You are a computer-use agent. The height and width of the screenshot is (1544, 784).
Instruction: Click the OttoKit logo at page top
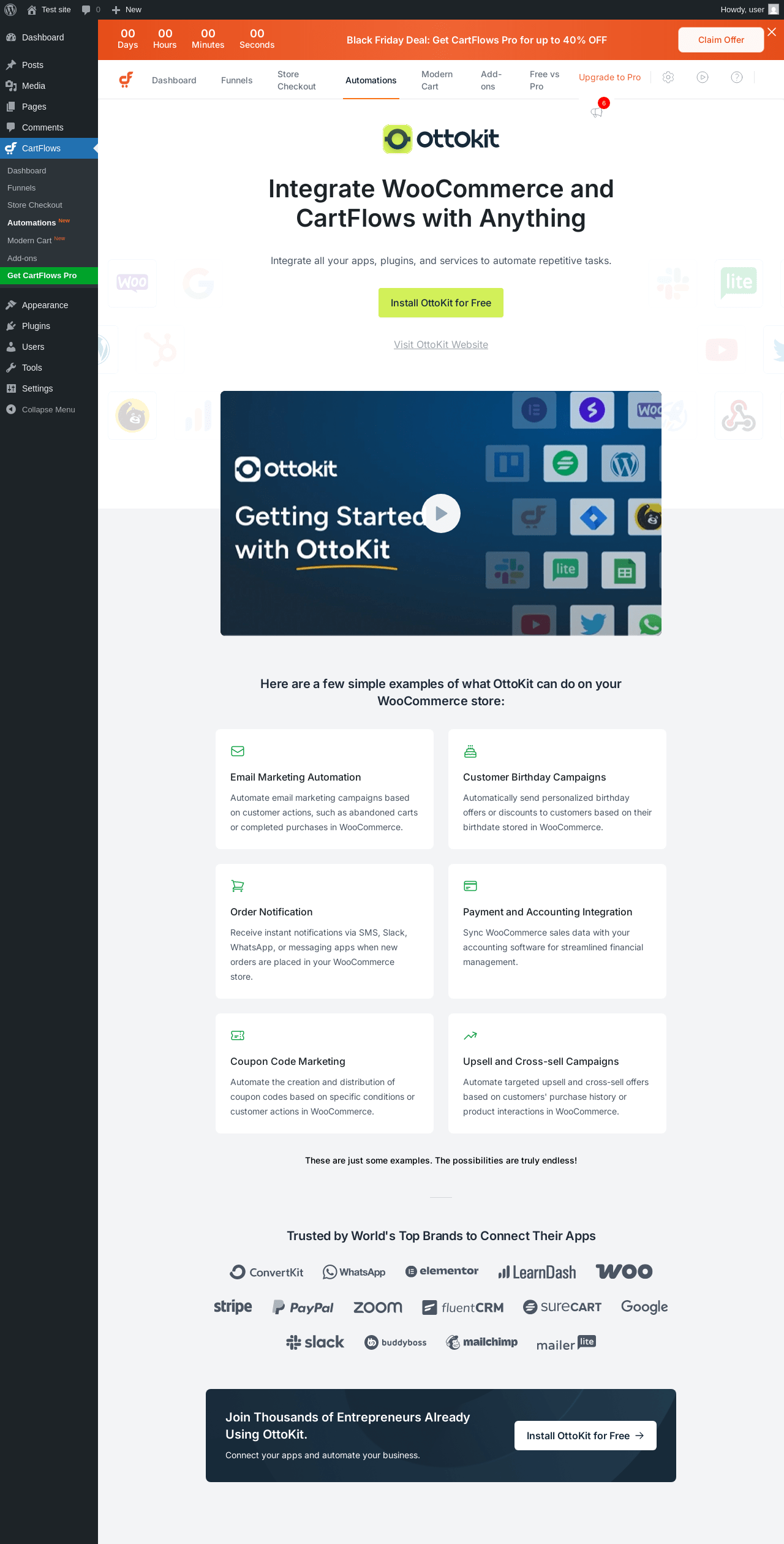click(x=441, y=139)
